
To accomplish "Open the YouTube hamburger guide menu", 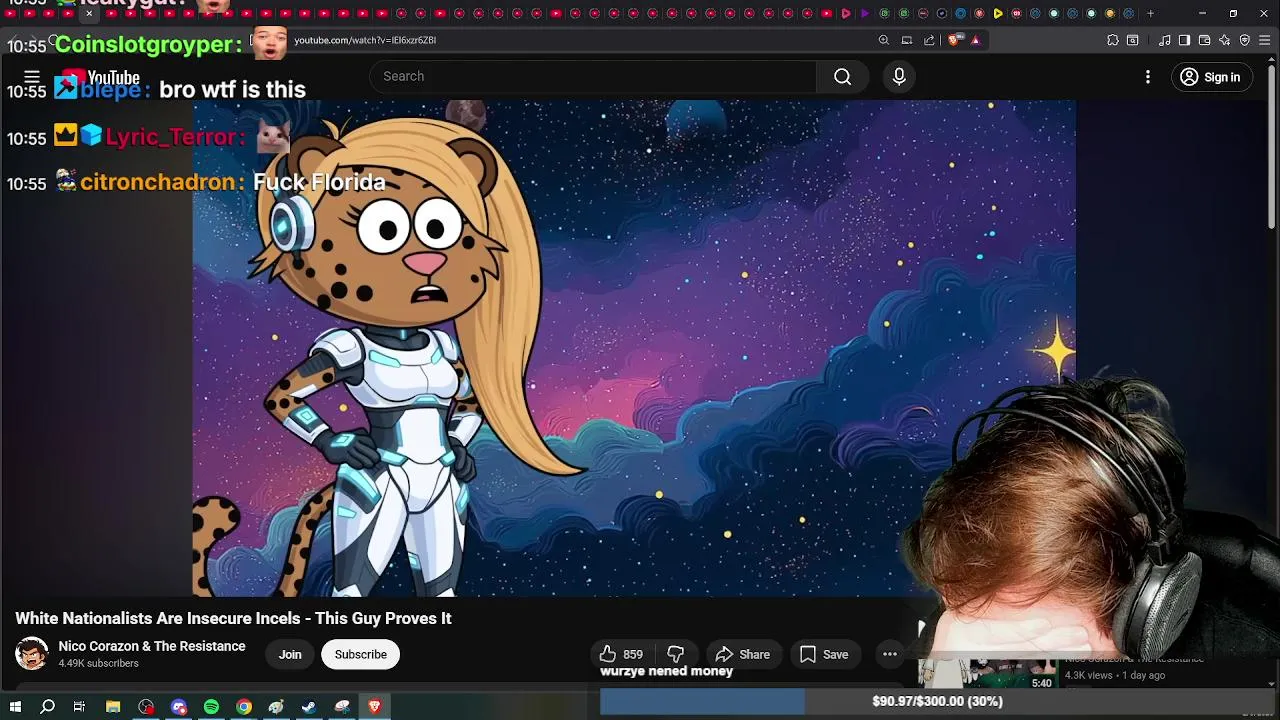I will pyautogui.click(x=32, y=77).
